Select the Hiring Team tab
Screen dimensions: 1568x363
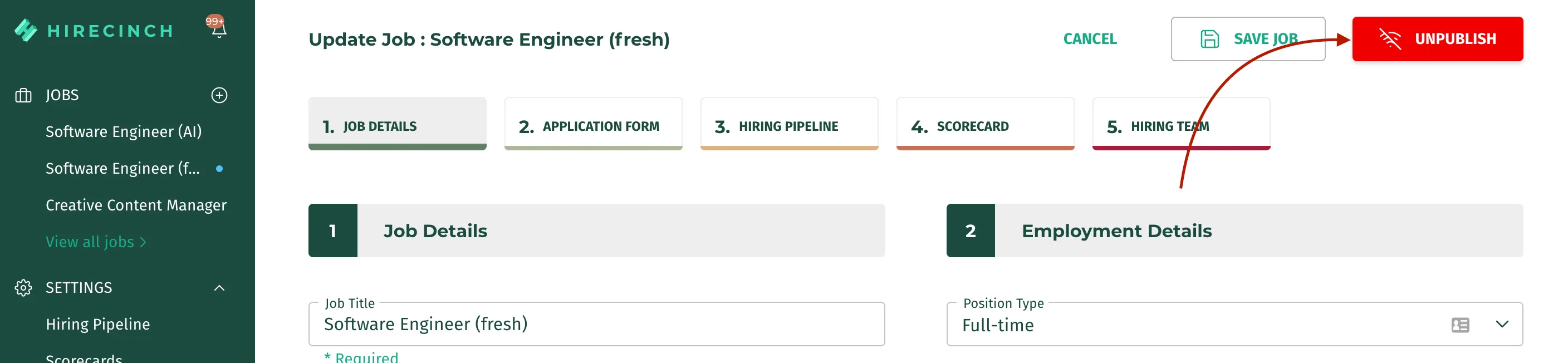pos(1181,124)
